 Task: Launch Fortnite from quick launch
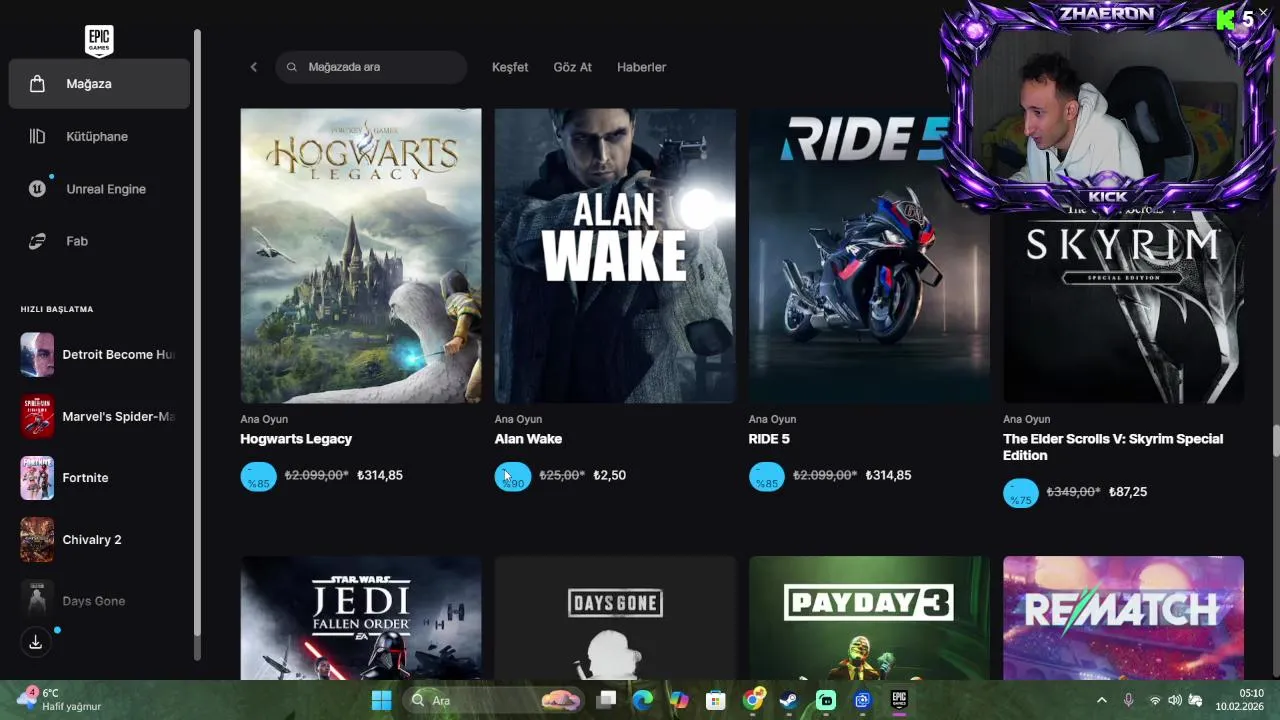point(99,478)
